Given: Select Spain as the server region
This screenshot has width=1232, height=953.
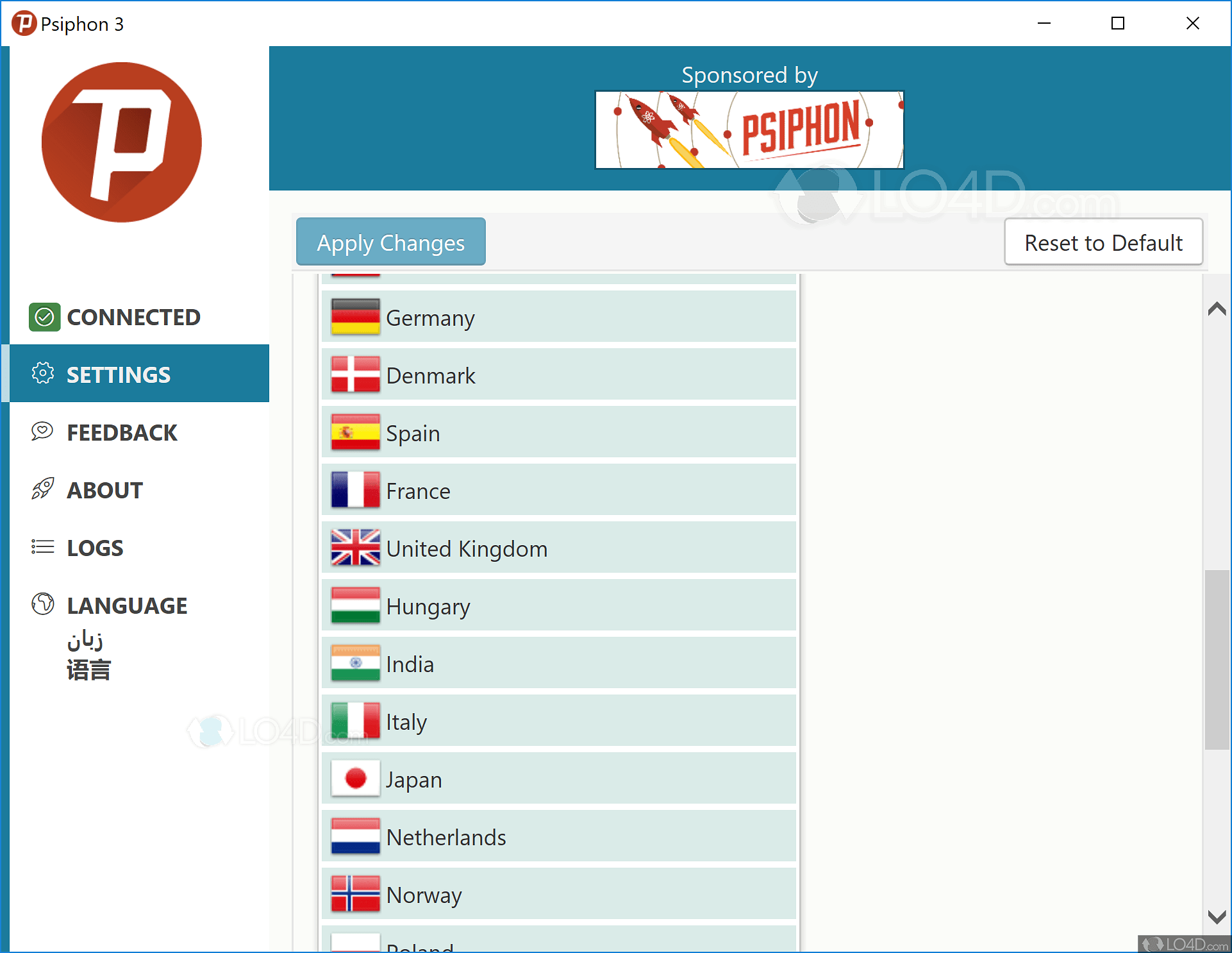Looking at the screenshot, I should point(558,433).
